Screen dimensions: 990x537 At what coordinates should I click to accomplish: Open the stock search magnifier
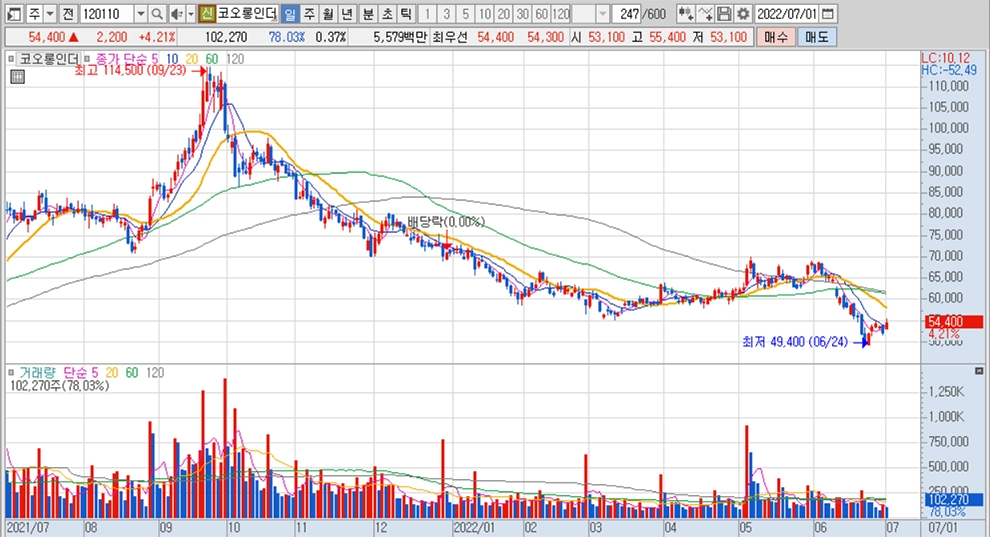click(x=157, y=13)
